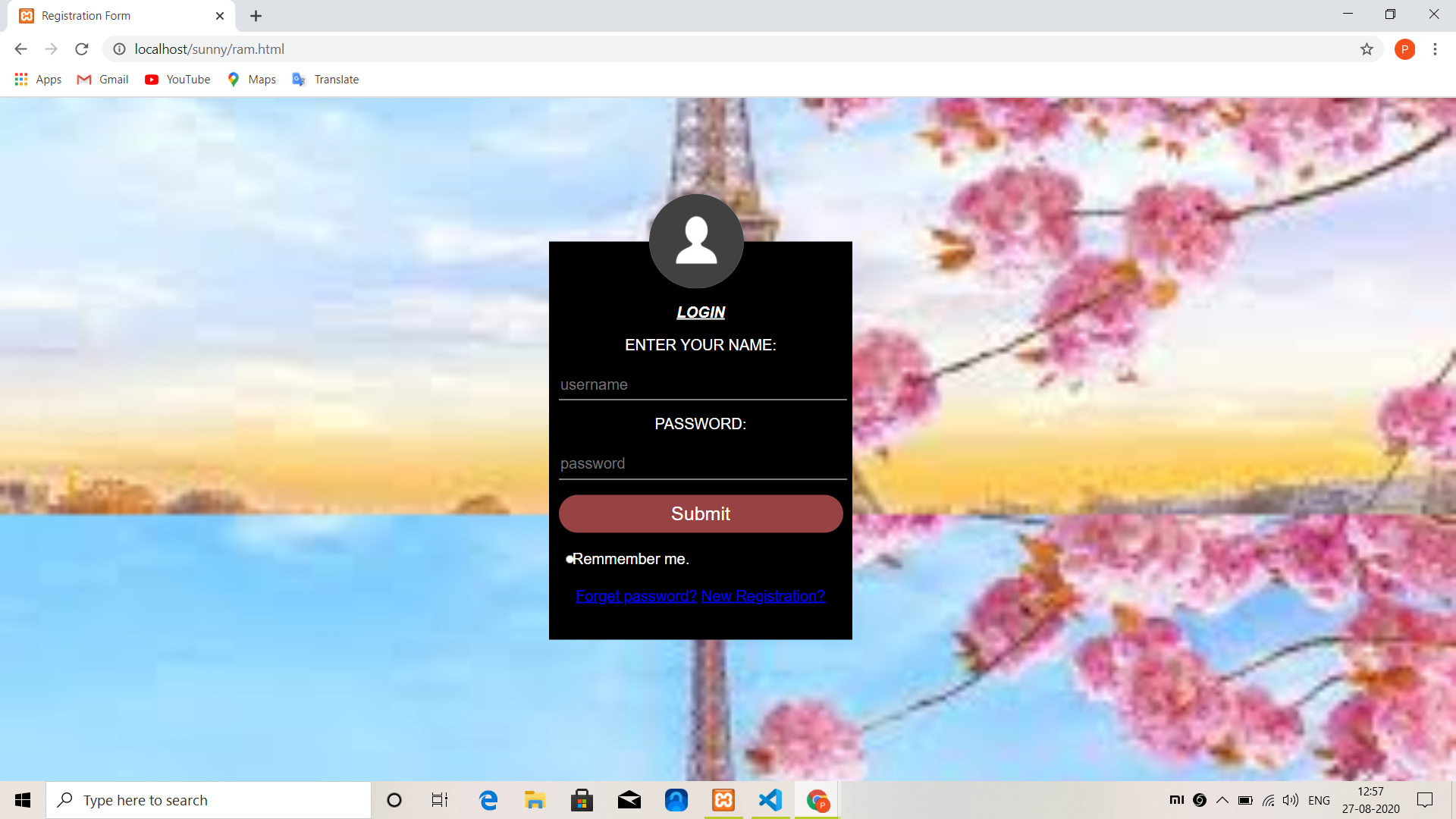The width and height of the screenshot is (1456, 819).
Task: Click inside the username input field
Action: 701,385
